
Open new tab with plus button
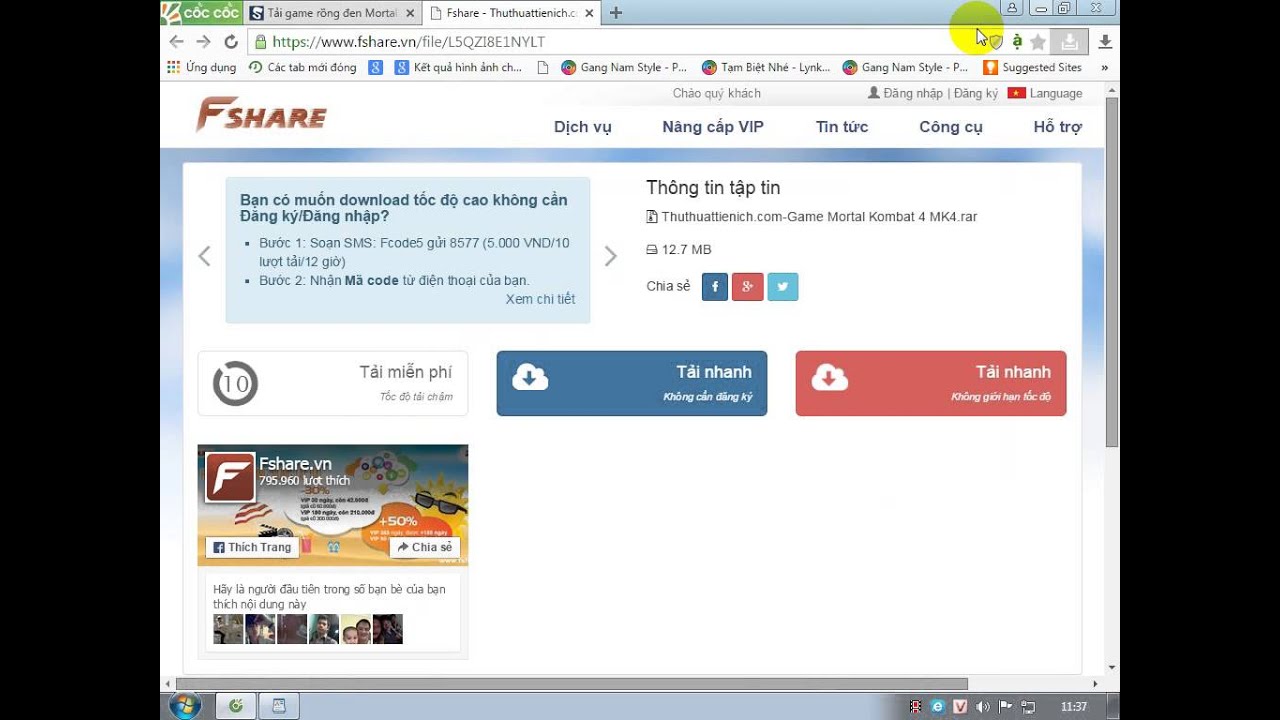point(616,13)
